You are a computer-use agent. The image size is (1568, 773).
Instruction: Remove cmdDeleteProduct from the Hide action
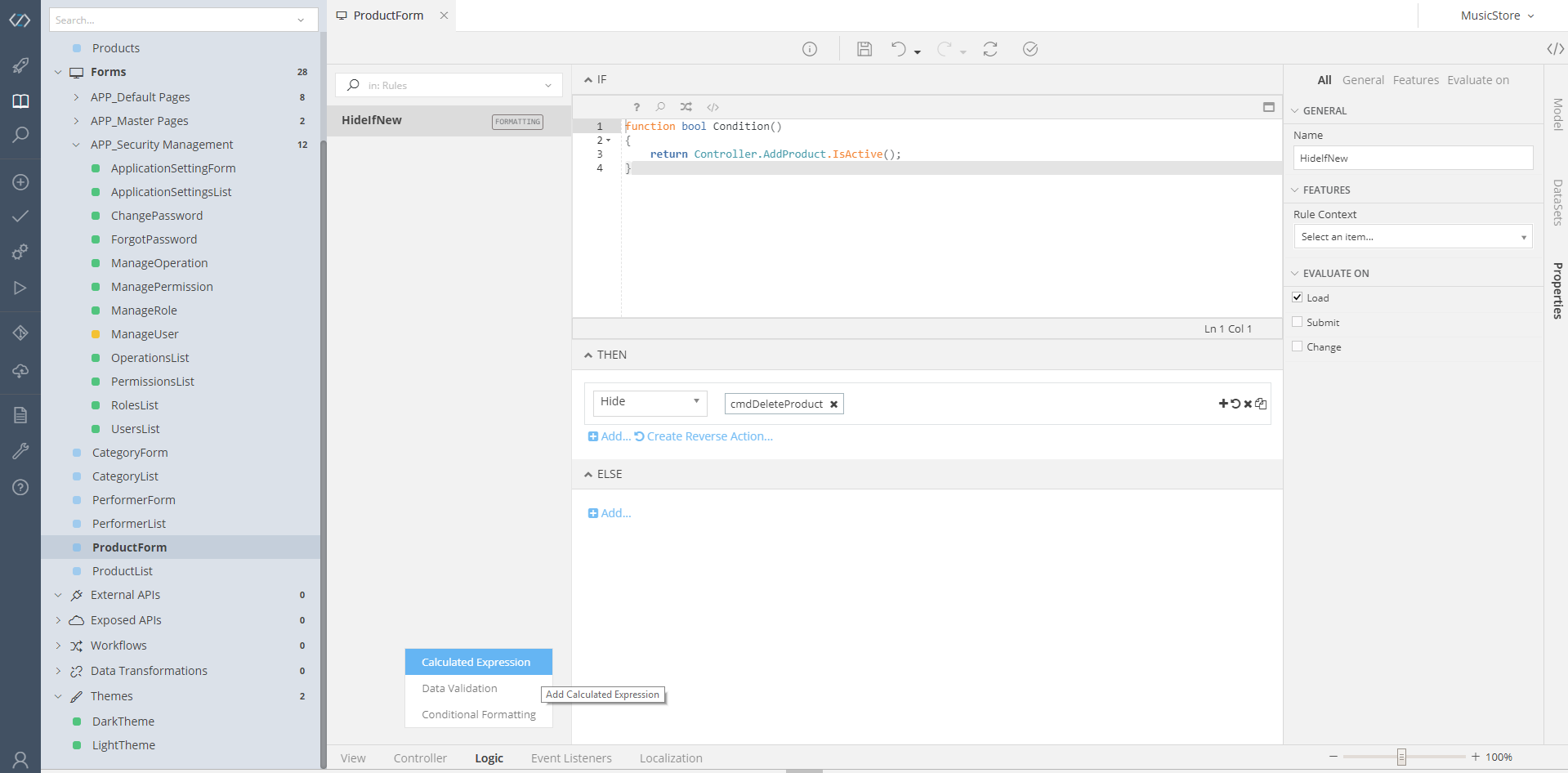tap(833, 404)
